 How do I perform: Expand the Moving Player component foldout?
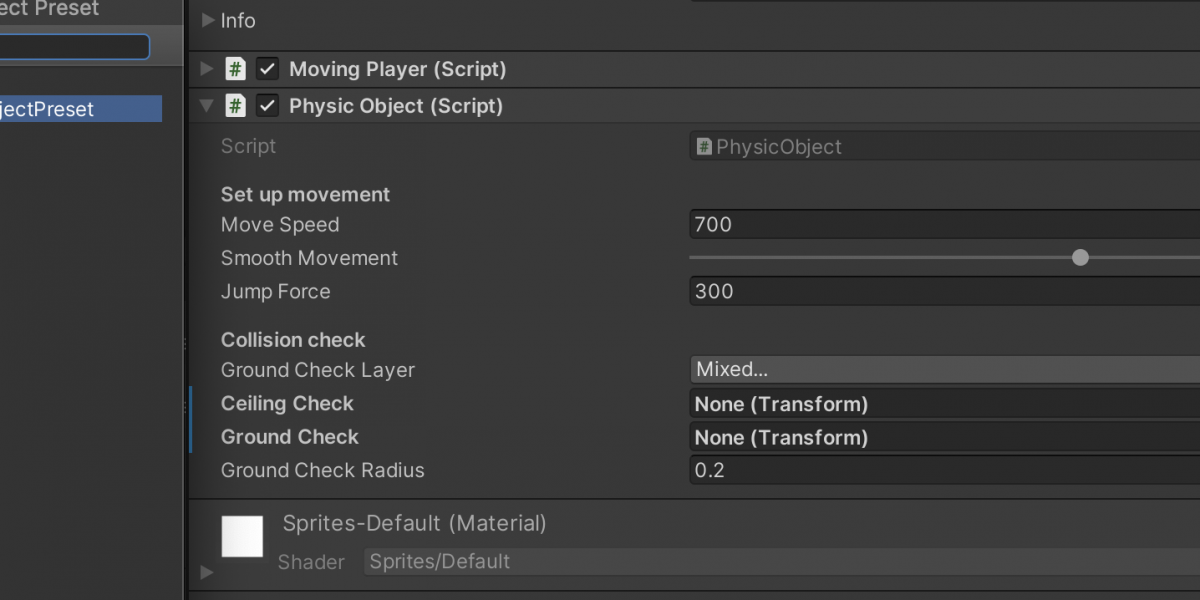(207, 69)
